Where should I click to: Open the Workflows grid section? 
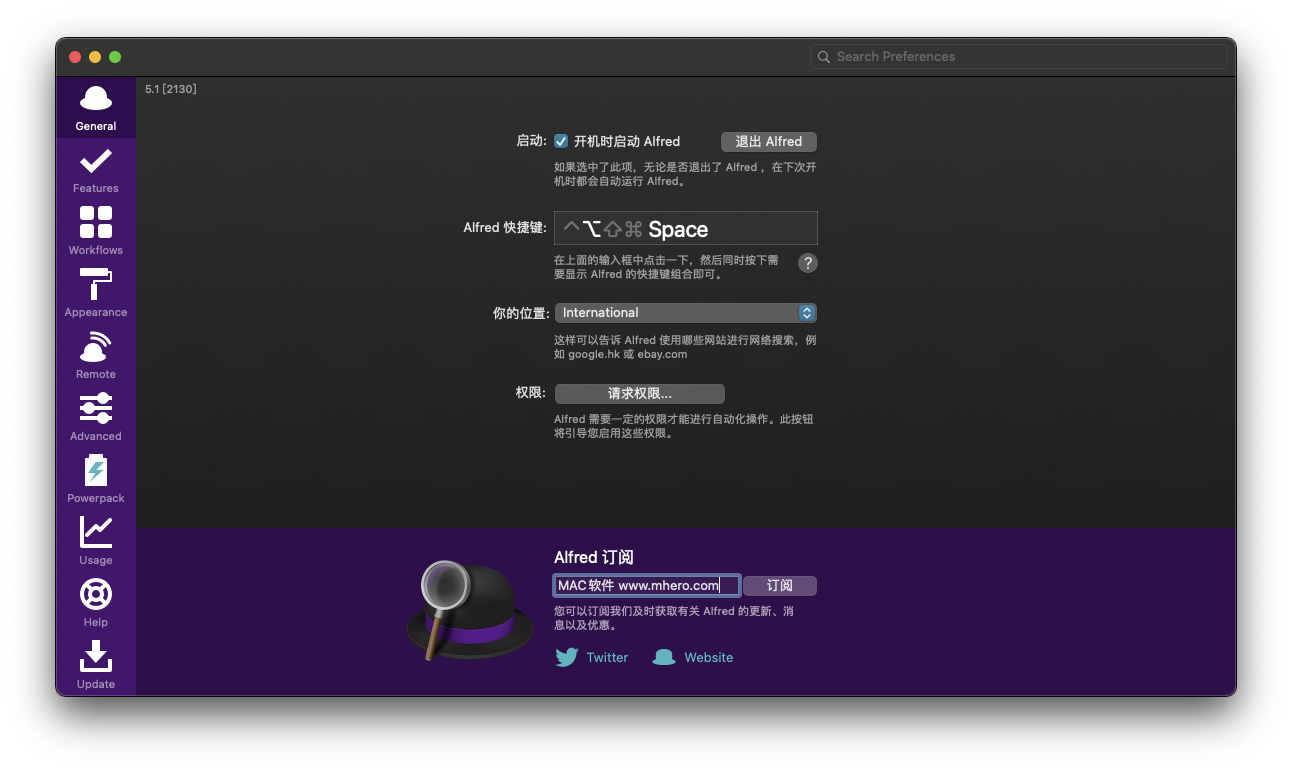pyautogui.click(x=96, y=232)
